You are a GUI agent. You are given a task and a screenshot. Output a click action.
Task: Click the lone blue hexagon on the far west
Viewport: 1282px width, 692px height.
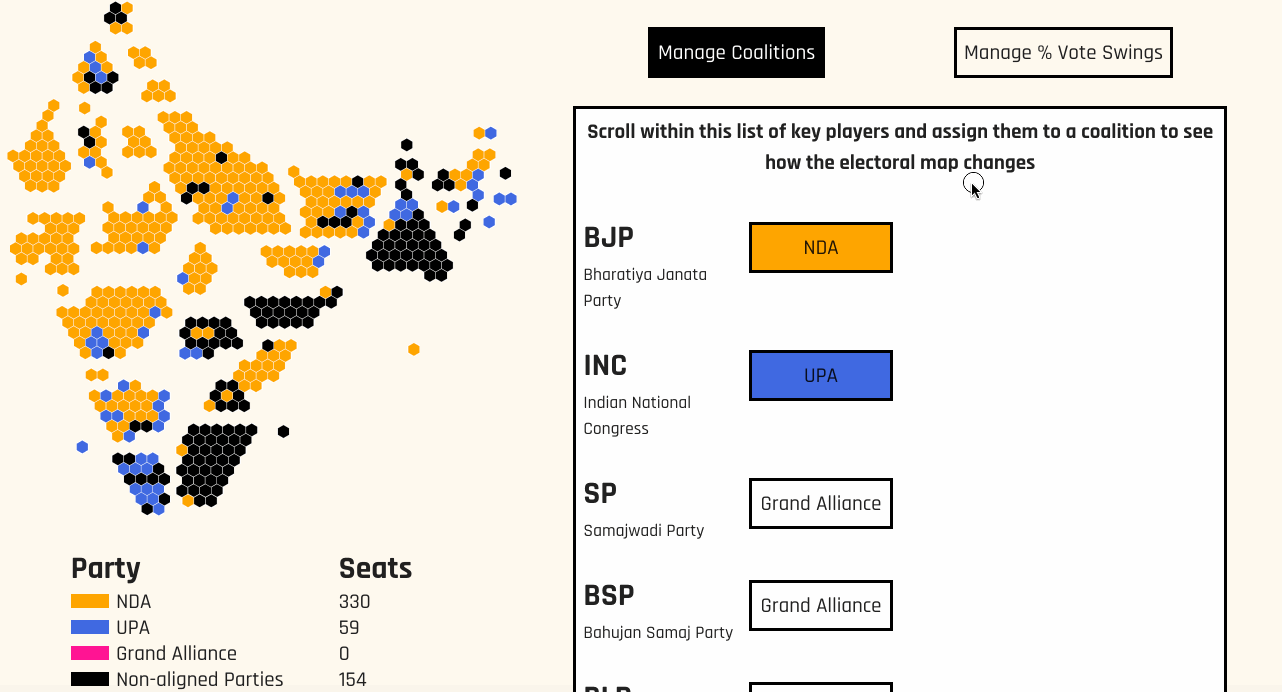[81, 447]
